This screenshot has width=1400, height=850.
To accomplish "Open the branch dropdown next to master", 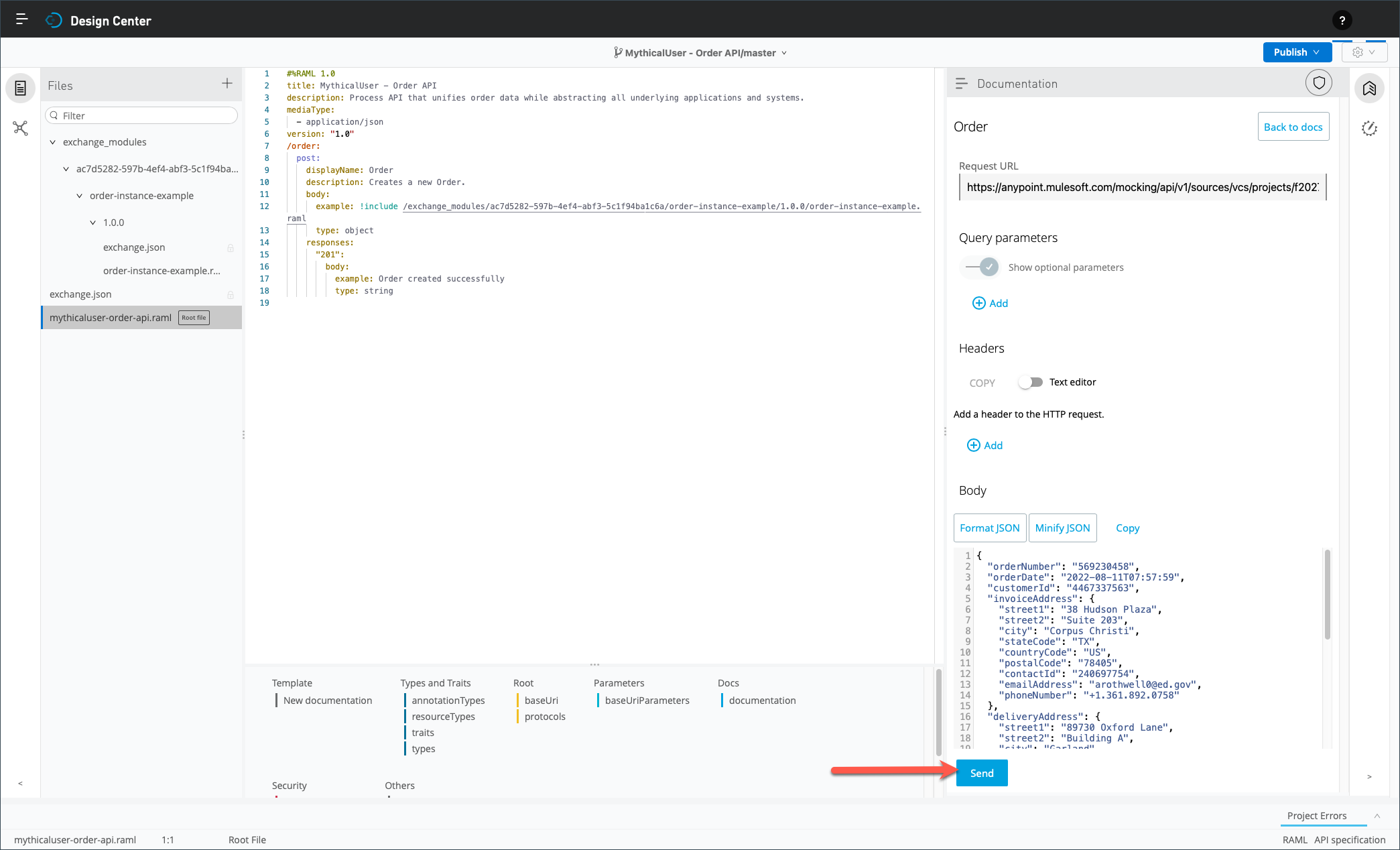I will coord(784,53).
